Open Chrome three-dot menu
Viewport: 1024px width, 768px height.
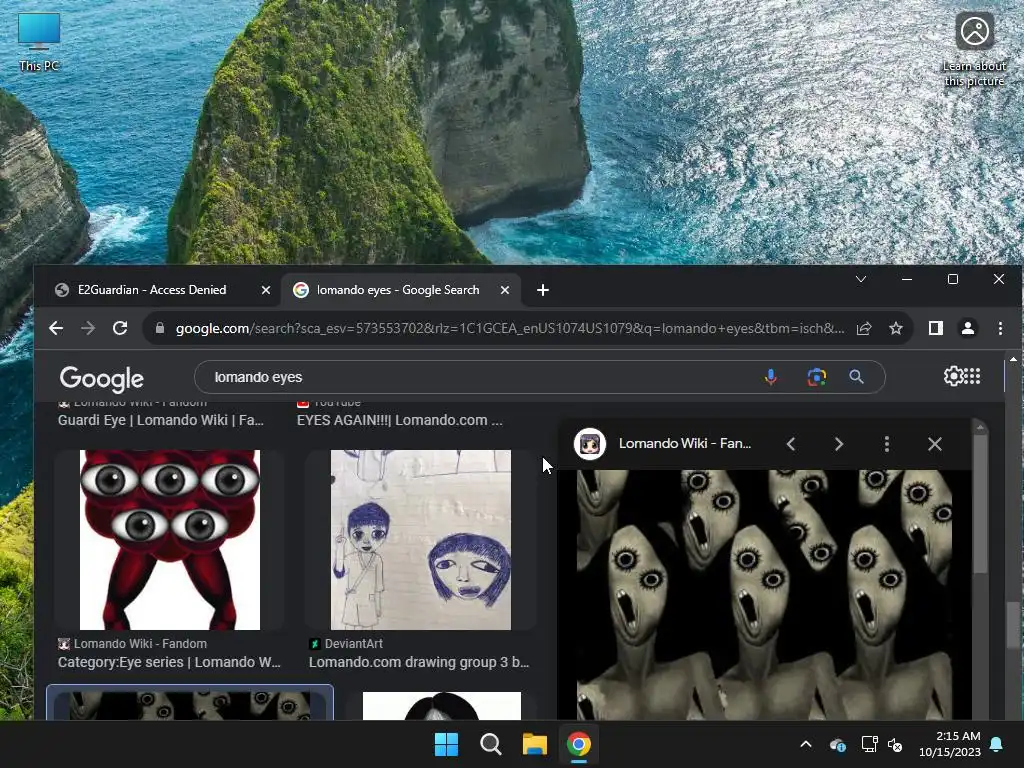click(x=1000, y=328)
